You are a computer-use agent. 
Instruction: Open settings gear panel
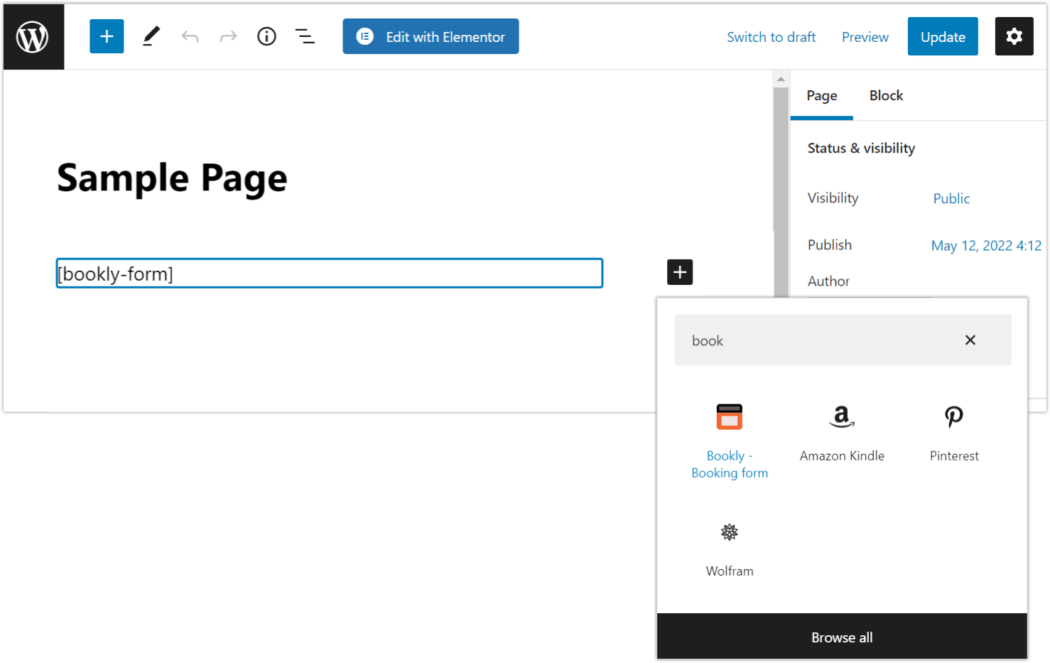tap(1014, 36)
